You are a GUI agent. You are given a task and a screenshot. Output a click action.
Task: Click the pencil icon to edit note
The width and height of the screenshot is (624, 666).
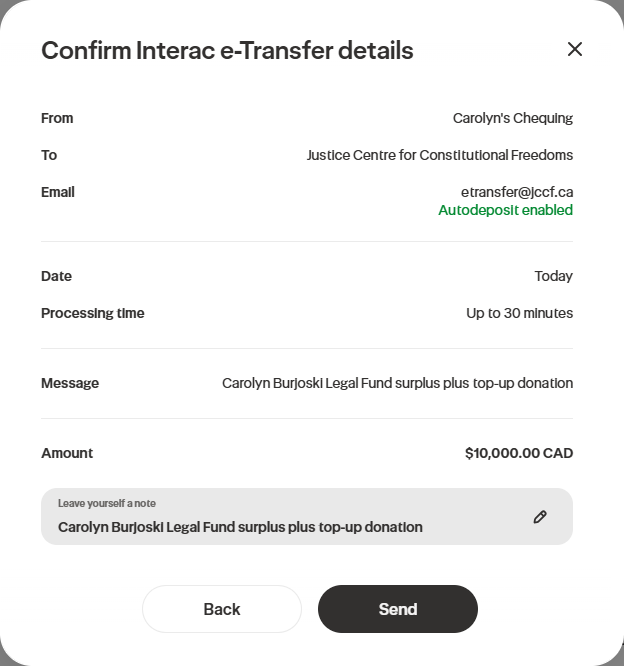pos(540,517)
